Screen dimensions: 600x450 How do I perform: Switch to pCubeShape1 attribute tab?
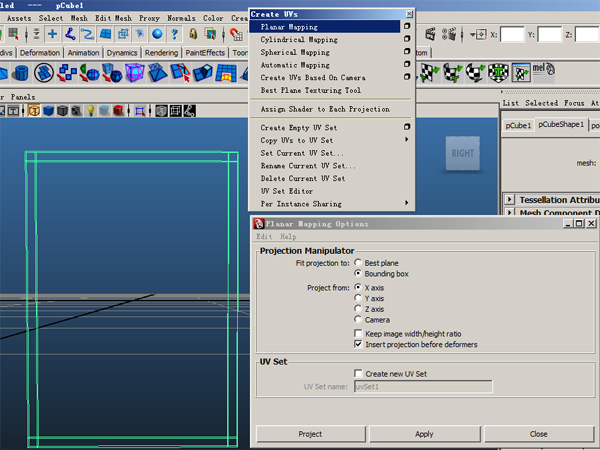click(x=561, y=124)
